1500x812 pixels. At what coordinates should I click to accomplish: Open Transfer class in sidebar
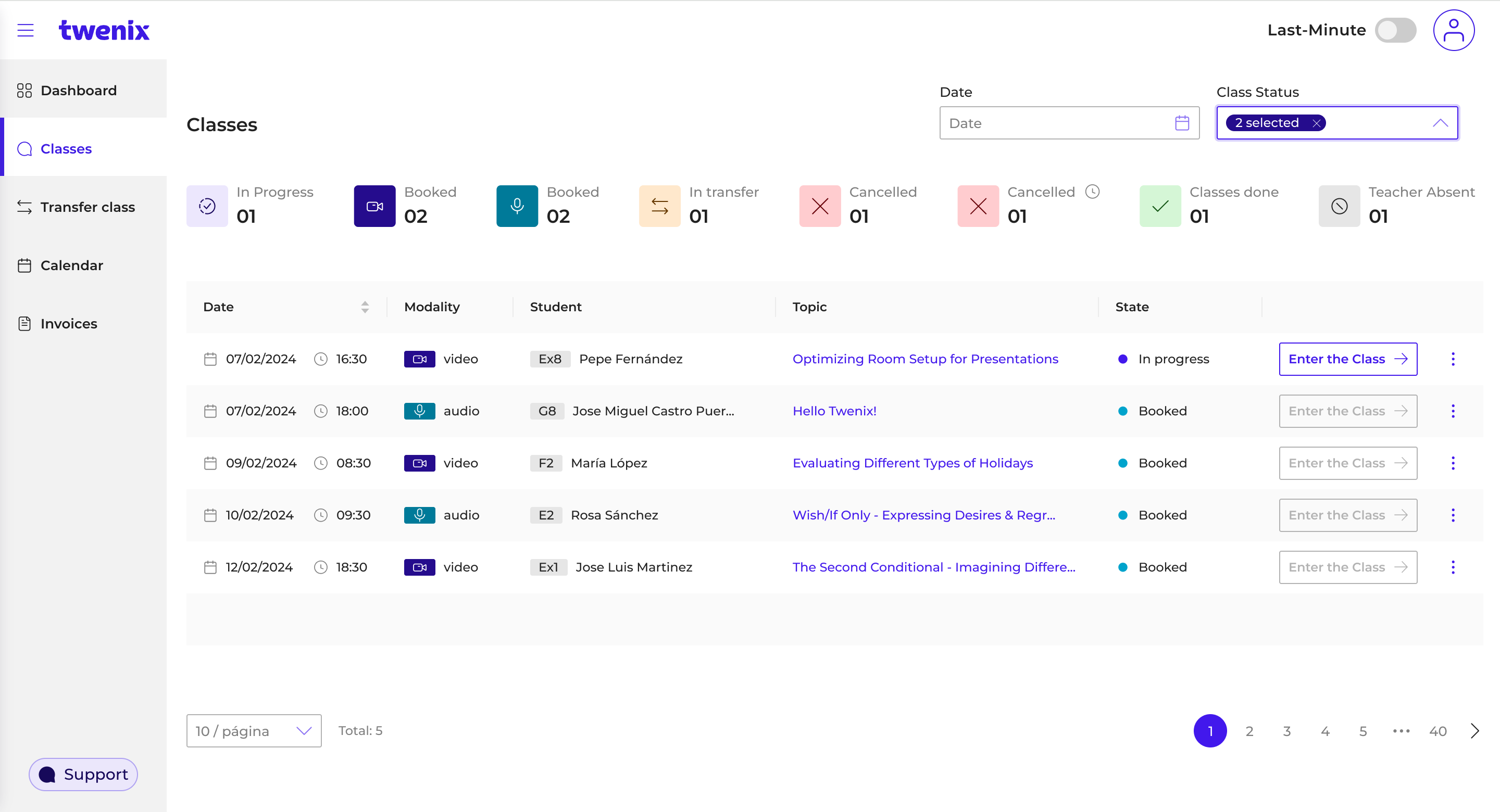tap(83, 207)
